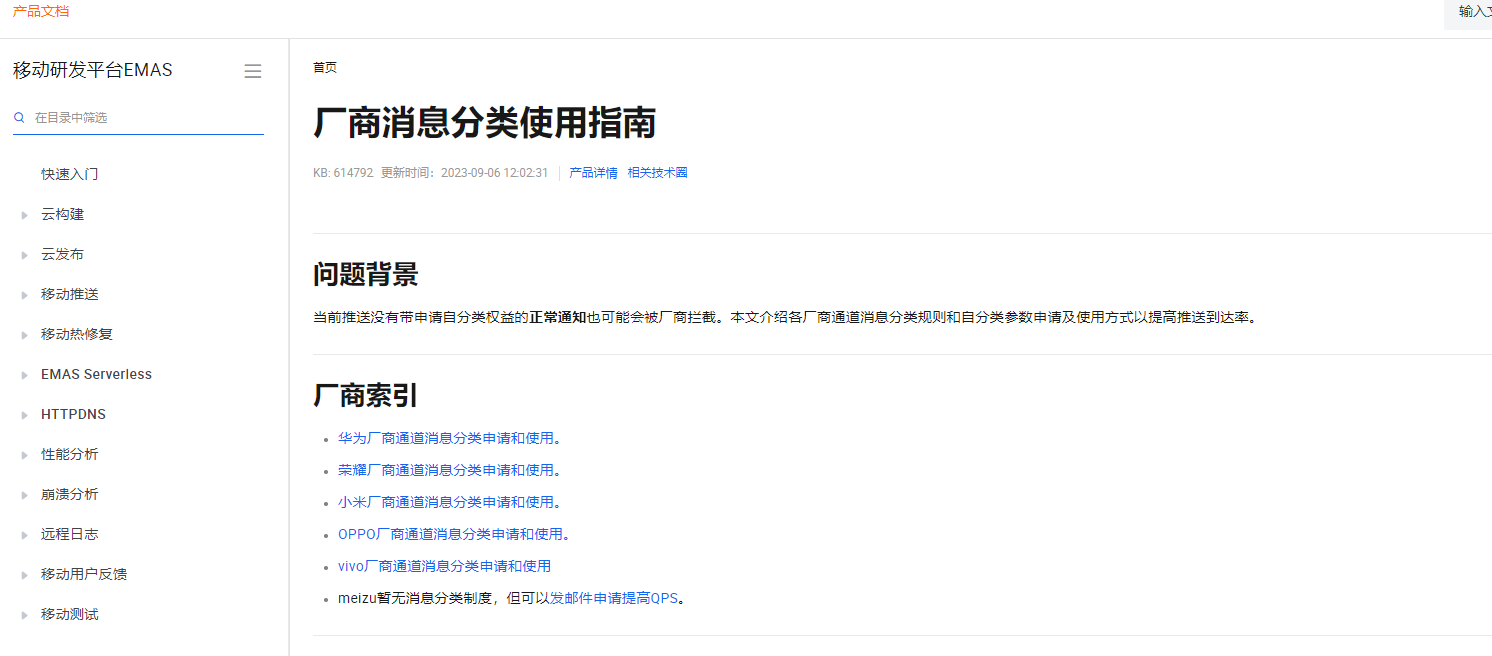Screen dimensions: 1492x656
Task: Click the search magnifier icon in directory filter
Action: click(19, 117)
